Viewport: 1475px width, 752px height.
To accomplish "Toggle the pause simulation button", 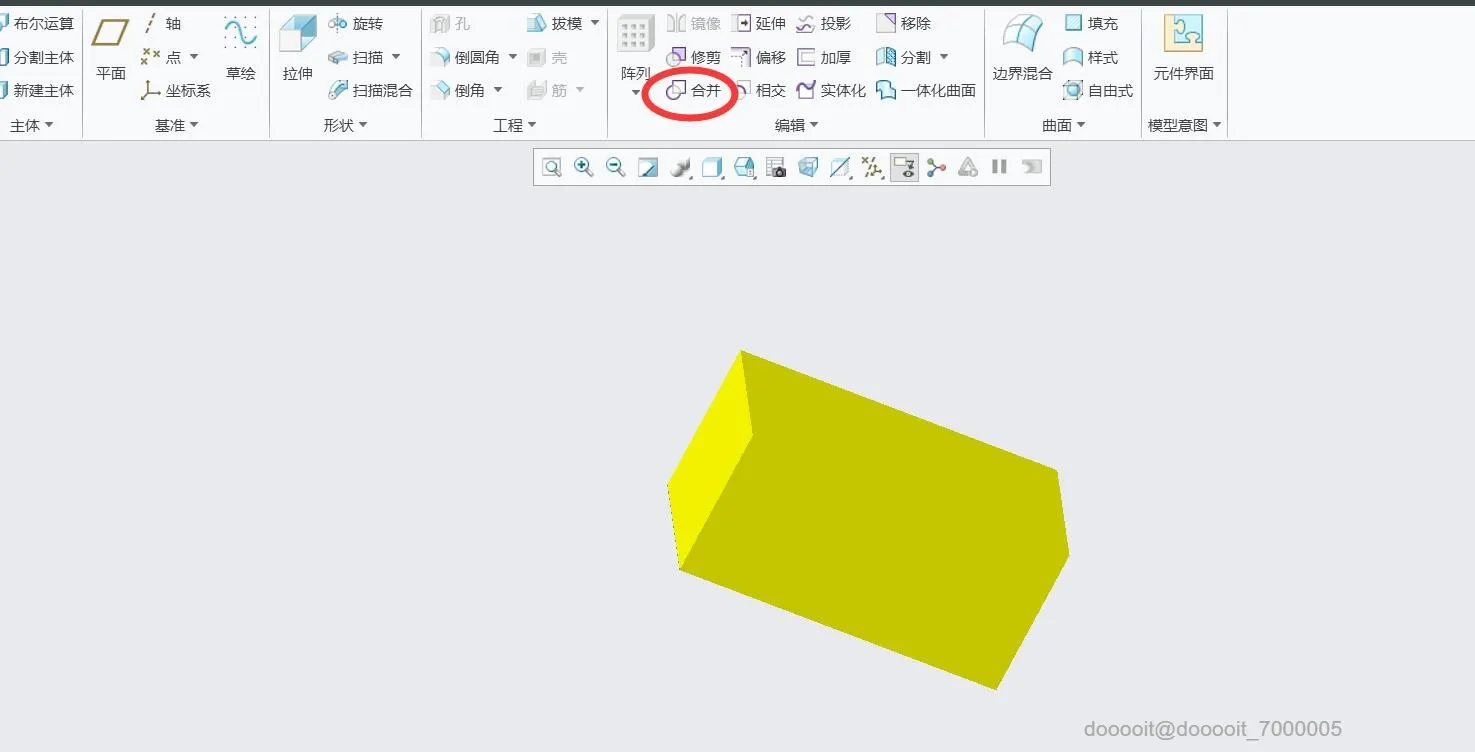I will pos(999,167).
